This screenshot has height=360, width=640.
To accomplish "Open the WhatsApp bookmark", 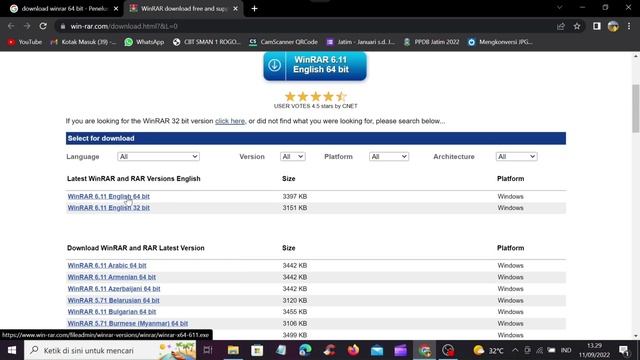I will [x=144, y=42].
